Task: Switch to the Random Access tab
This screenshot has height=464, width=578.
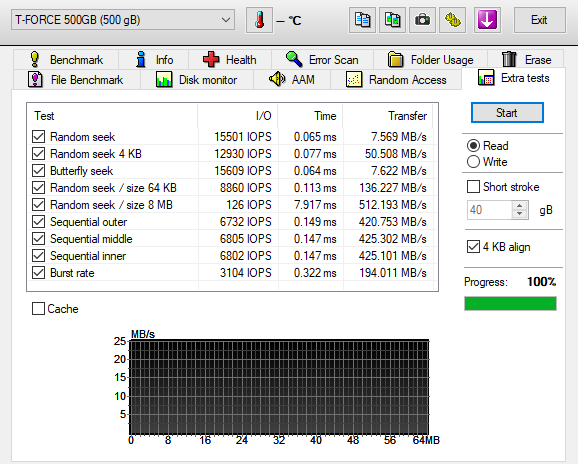Action: (396, 80)
